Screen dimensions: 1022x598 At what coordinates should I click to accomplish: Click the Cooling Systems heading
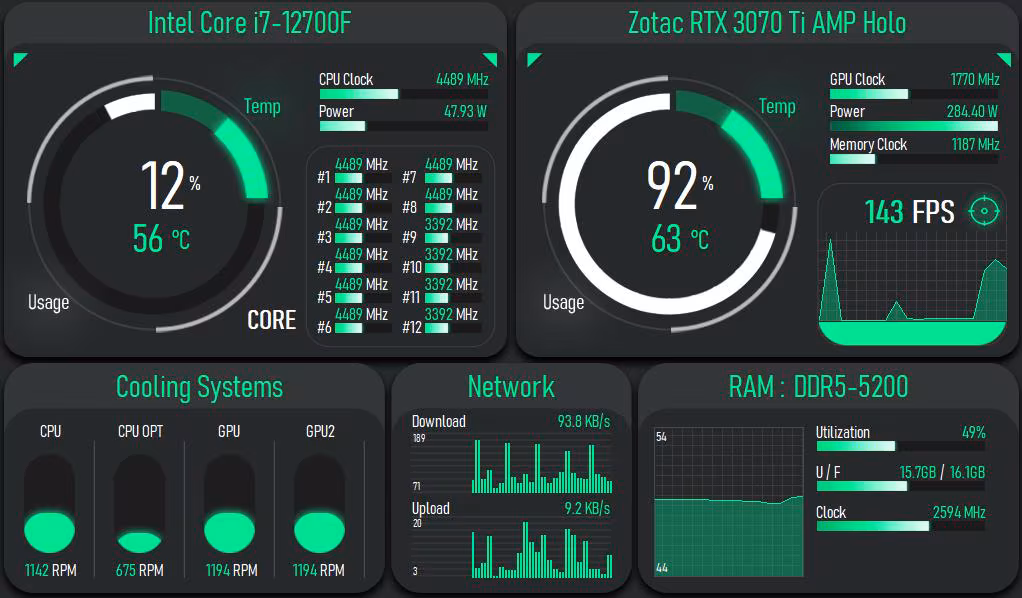pyautogui.click(x=199, y=387)
